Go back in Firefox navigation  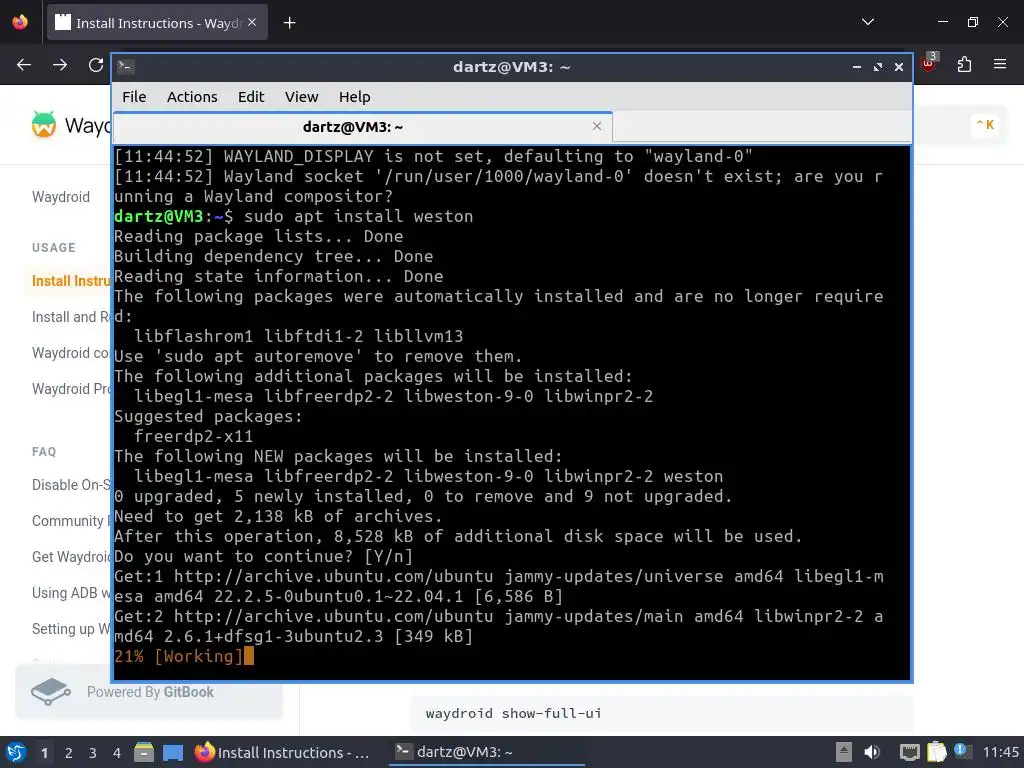point(24,65)
